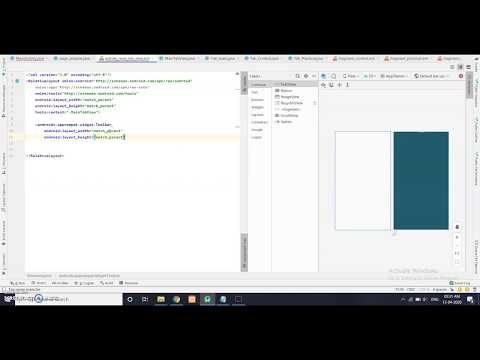Select the Layouts palette category

(257, 115)
